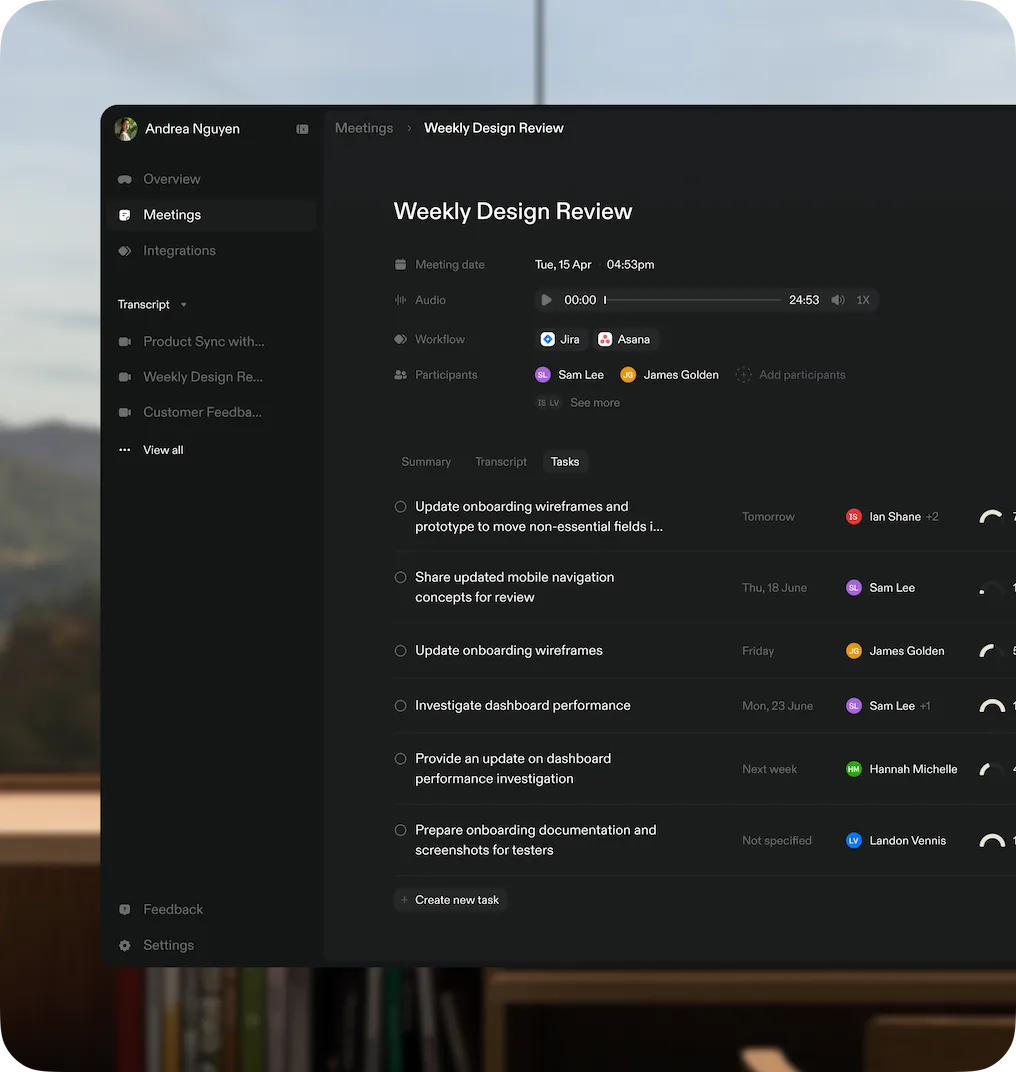The height and width of the screenshot is (1072, 1016).
Task: Click the Friday due date
Action: click(x=758, y=651)
